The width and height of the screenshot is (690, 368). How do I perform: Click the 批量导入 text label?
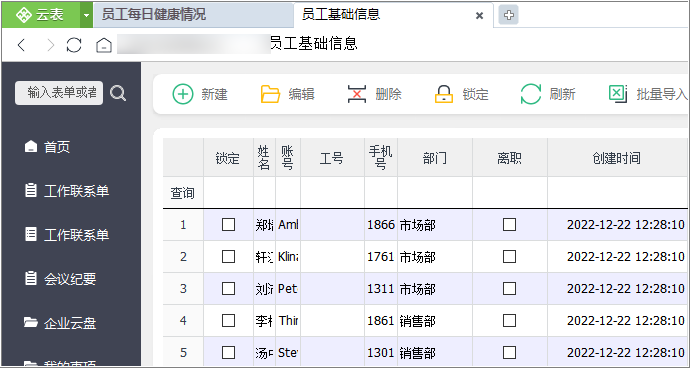pos(662,94)
